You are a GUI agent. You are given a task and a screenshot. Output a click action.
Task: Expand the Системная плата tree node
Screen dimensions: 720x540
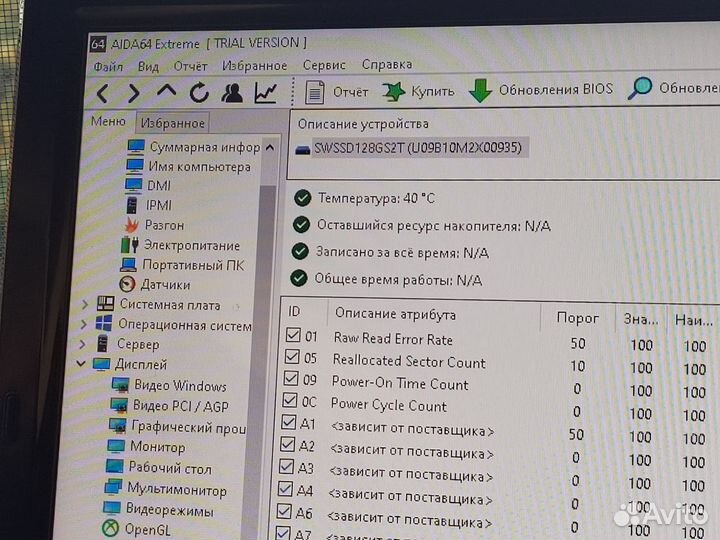[84, 304]
